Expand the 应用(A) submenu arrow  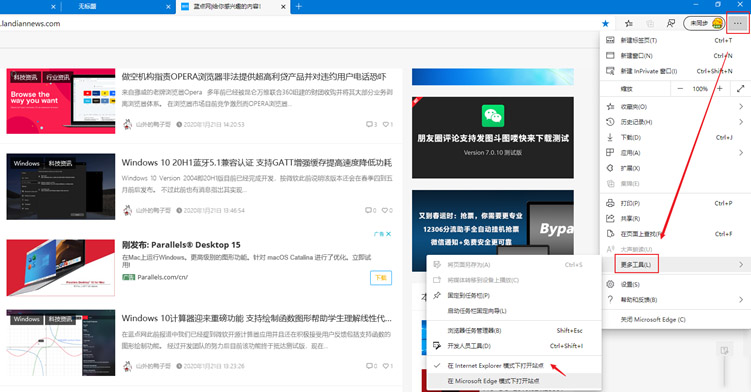tap(741, 153)
